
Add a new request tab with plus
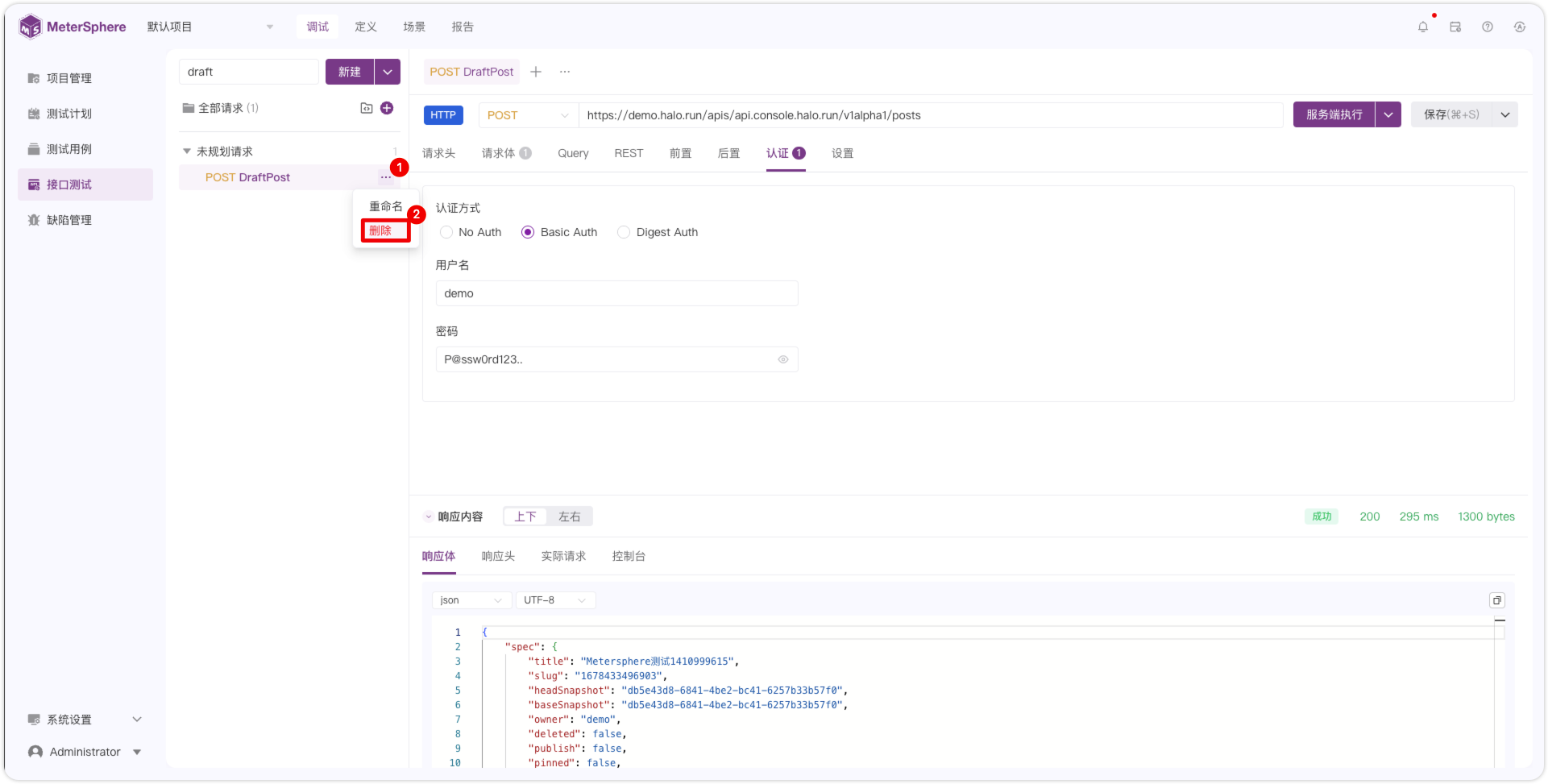pyautogui.click(x=536, y=72)
